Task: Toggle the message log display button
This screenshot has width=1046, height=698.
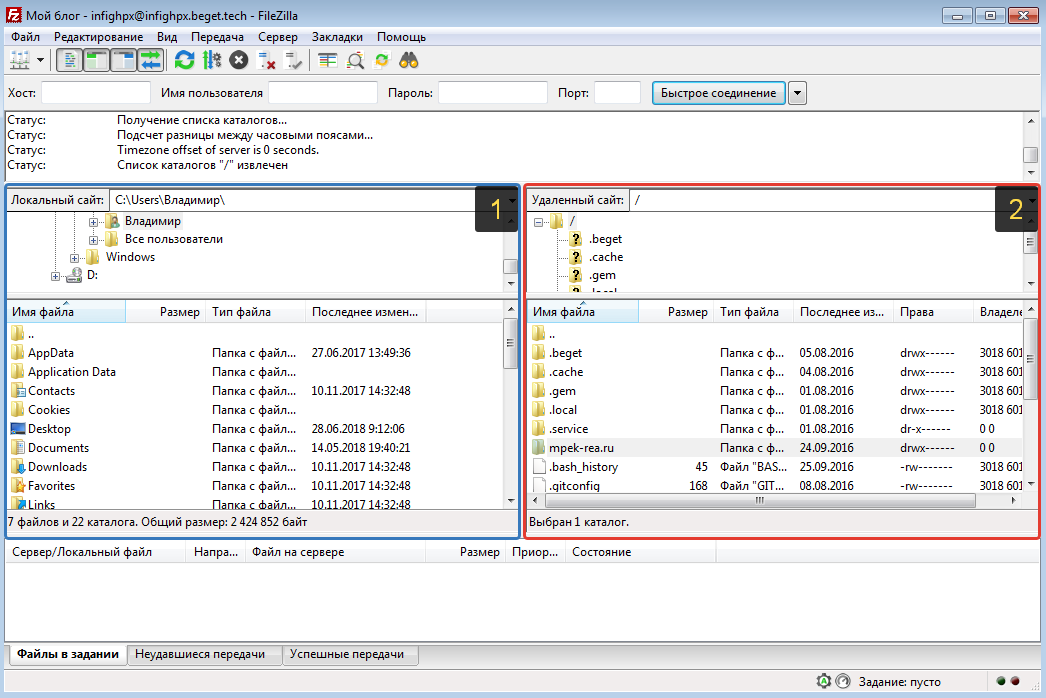Action: coord(70,60)
